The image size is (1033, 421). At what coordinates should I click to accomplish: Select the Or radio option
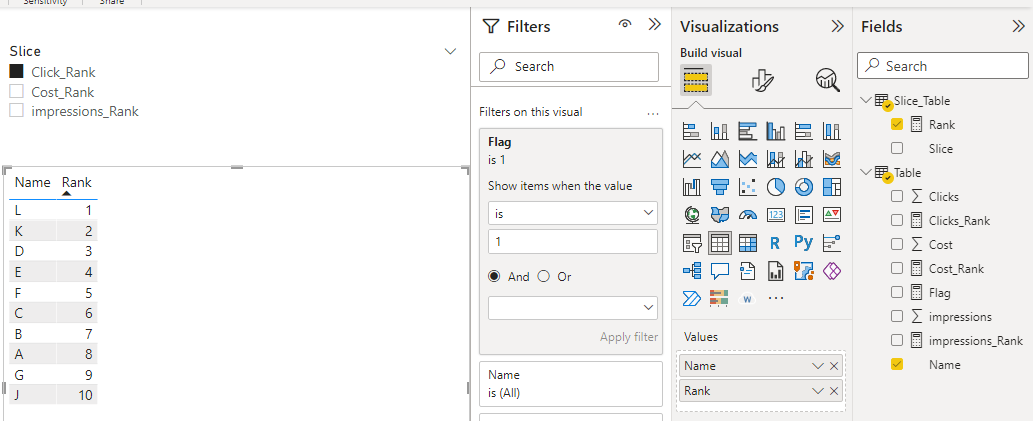click(x=544, y=277)
